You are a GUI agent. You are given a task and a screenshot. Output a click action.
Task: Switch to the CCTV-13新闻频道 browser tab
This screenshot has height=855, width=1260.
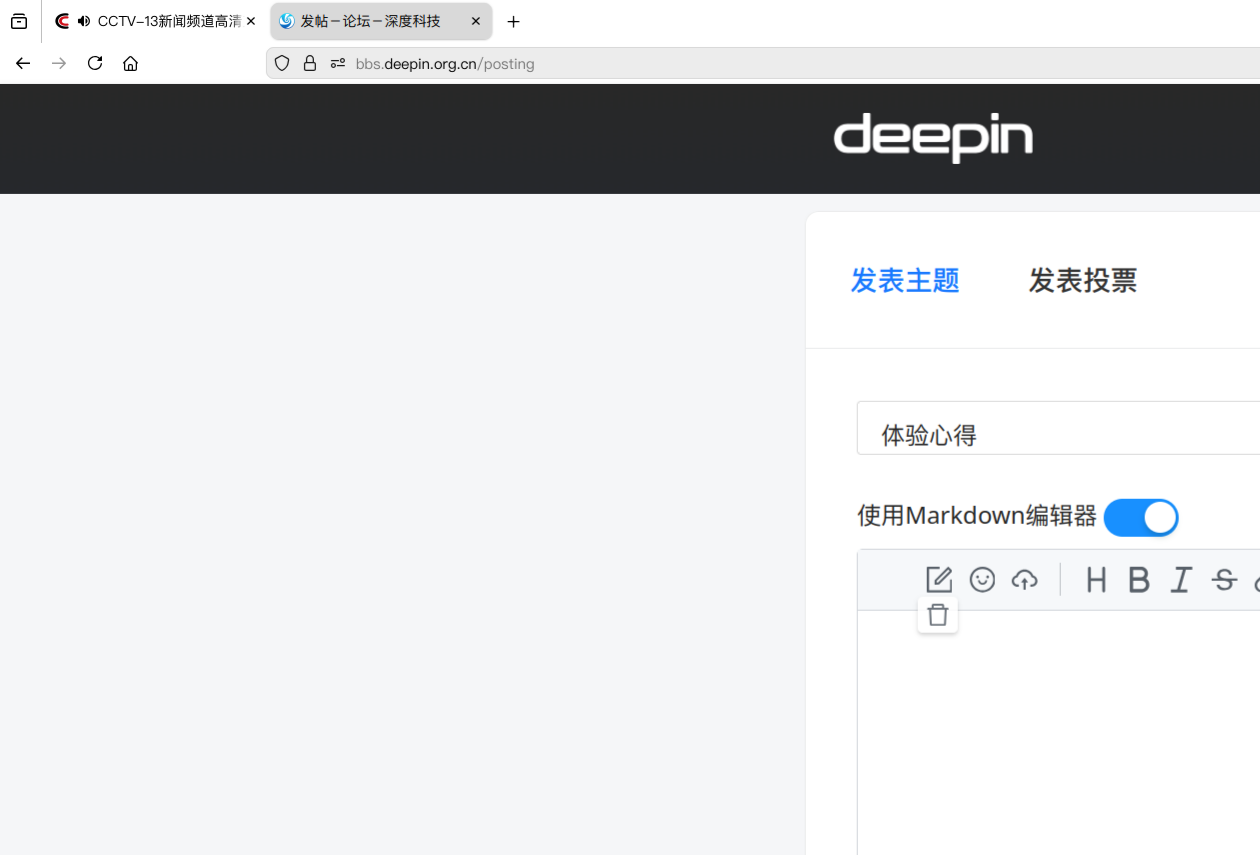158,21
